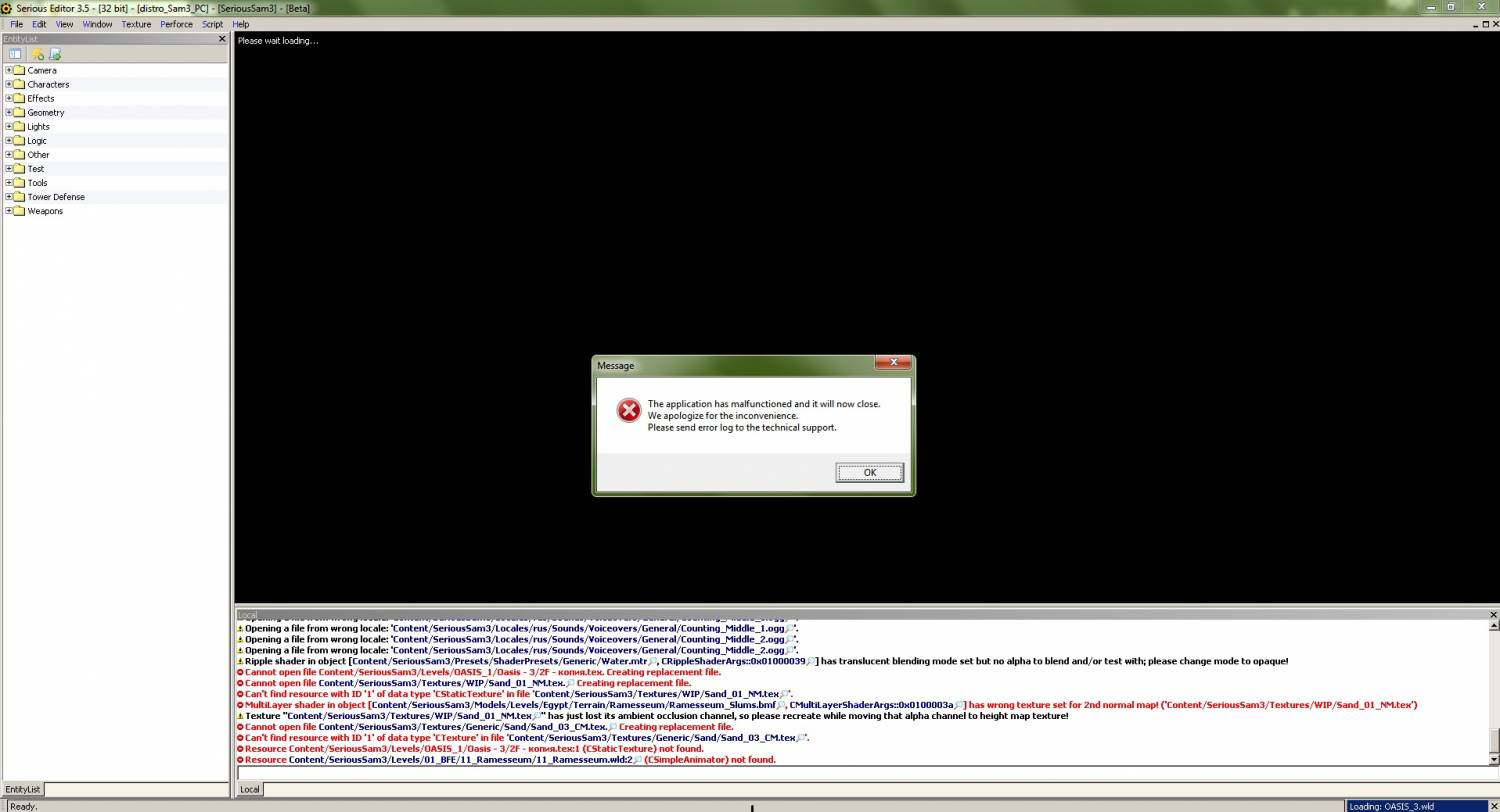Expand the Characters tree node
The image size is (1500, 812).
point(9,84)
